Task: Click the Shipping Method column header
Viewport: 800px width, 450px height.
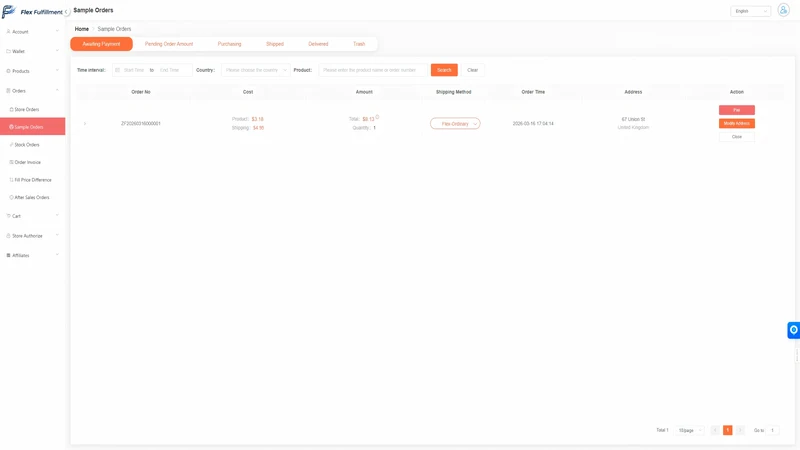Action: tap(454, 92)
